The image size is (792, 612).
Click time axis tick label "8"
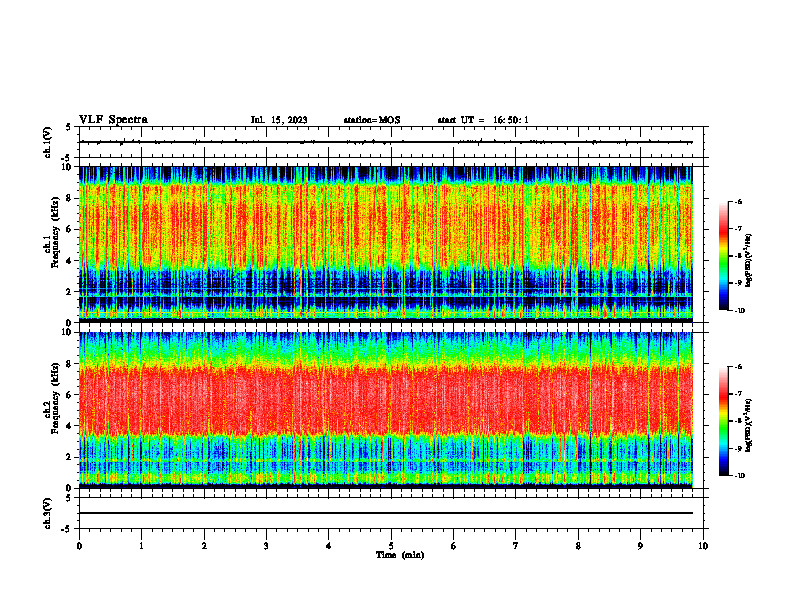(x=578, y=546)
